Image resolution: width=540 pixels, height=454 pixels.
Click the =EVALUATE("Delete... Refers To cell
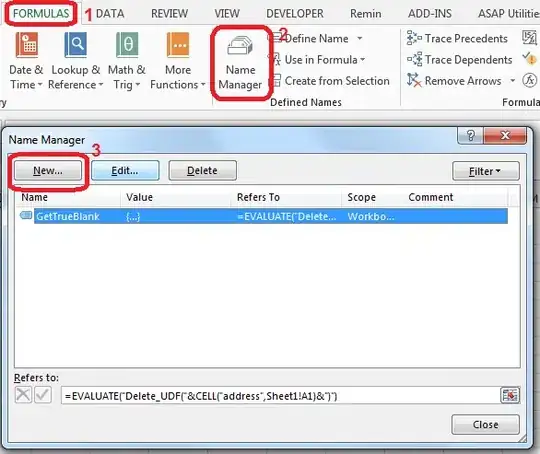coord(287,216)
